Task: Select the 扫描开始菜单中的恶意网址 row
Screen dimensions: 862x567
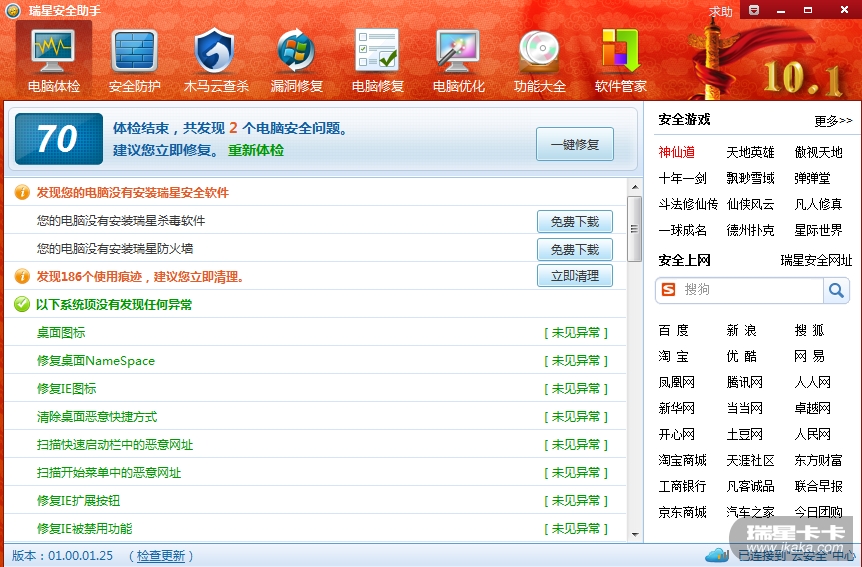Action: pos(316,472)
